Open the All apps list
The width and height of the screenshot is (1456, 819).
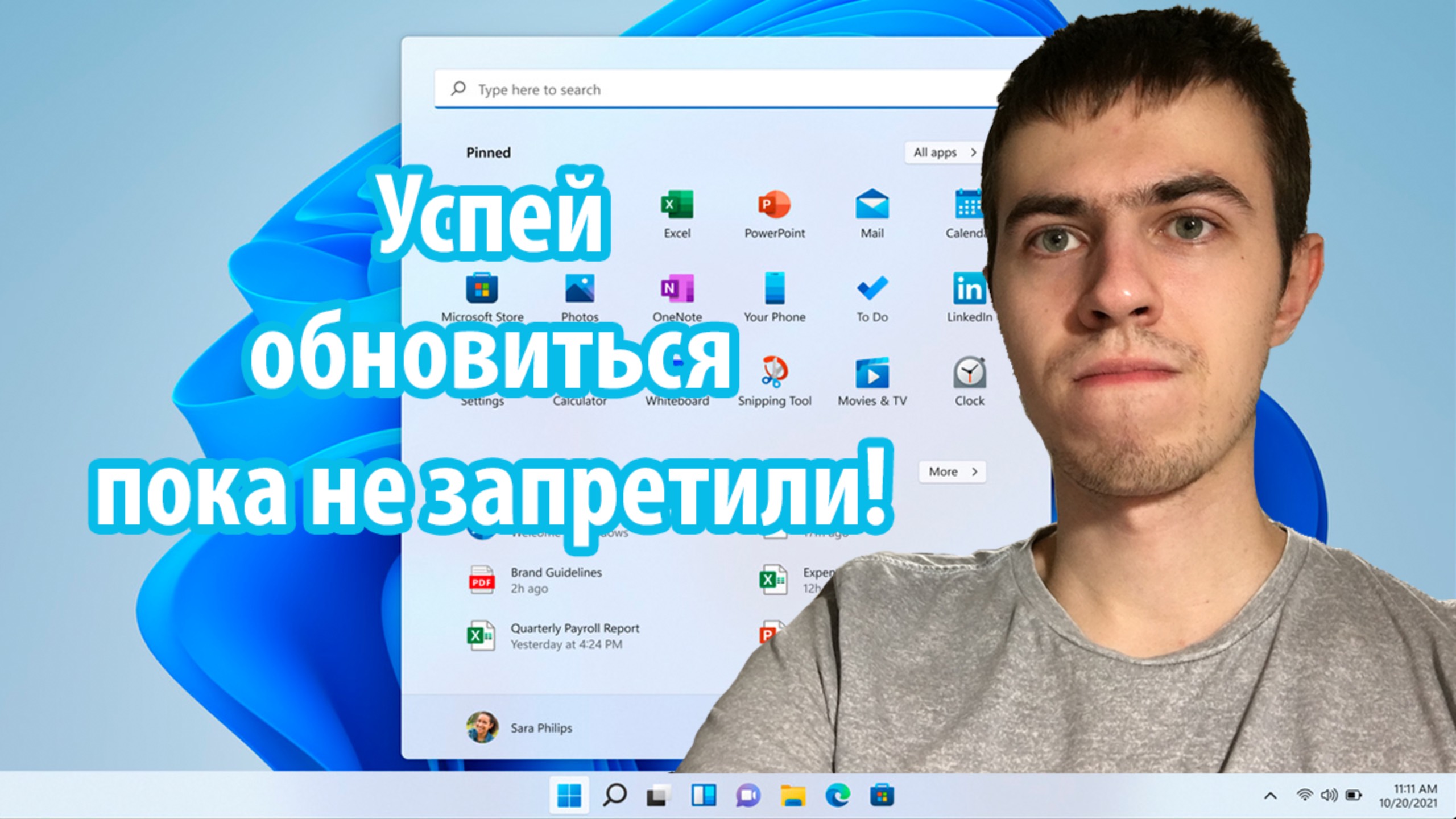(944, 152)
